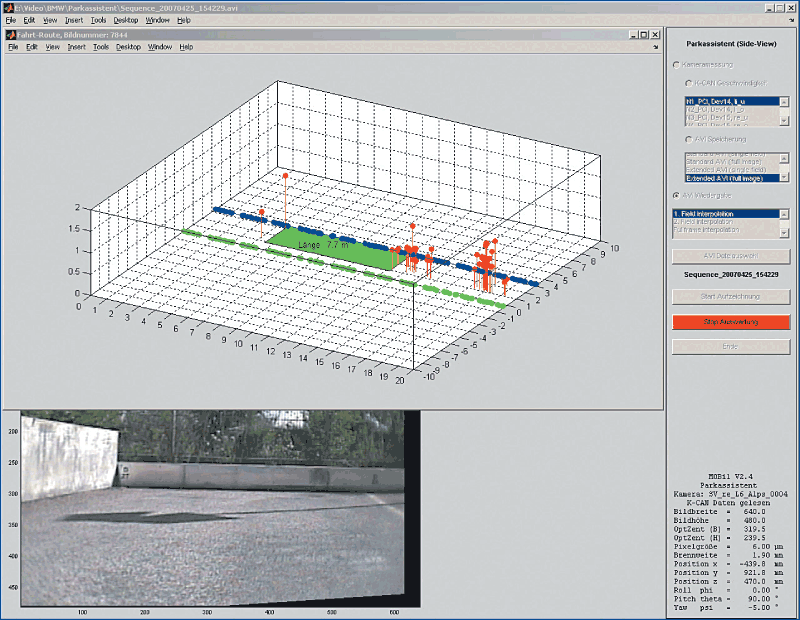Open the Help menu in the Sequence video window
This screenshot has height=620, width=800.
point(182,19)
